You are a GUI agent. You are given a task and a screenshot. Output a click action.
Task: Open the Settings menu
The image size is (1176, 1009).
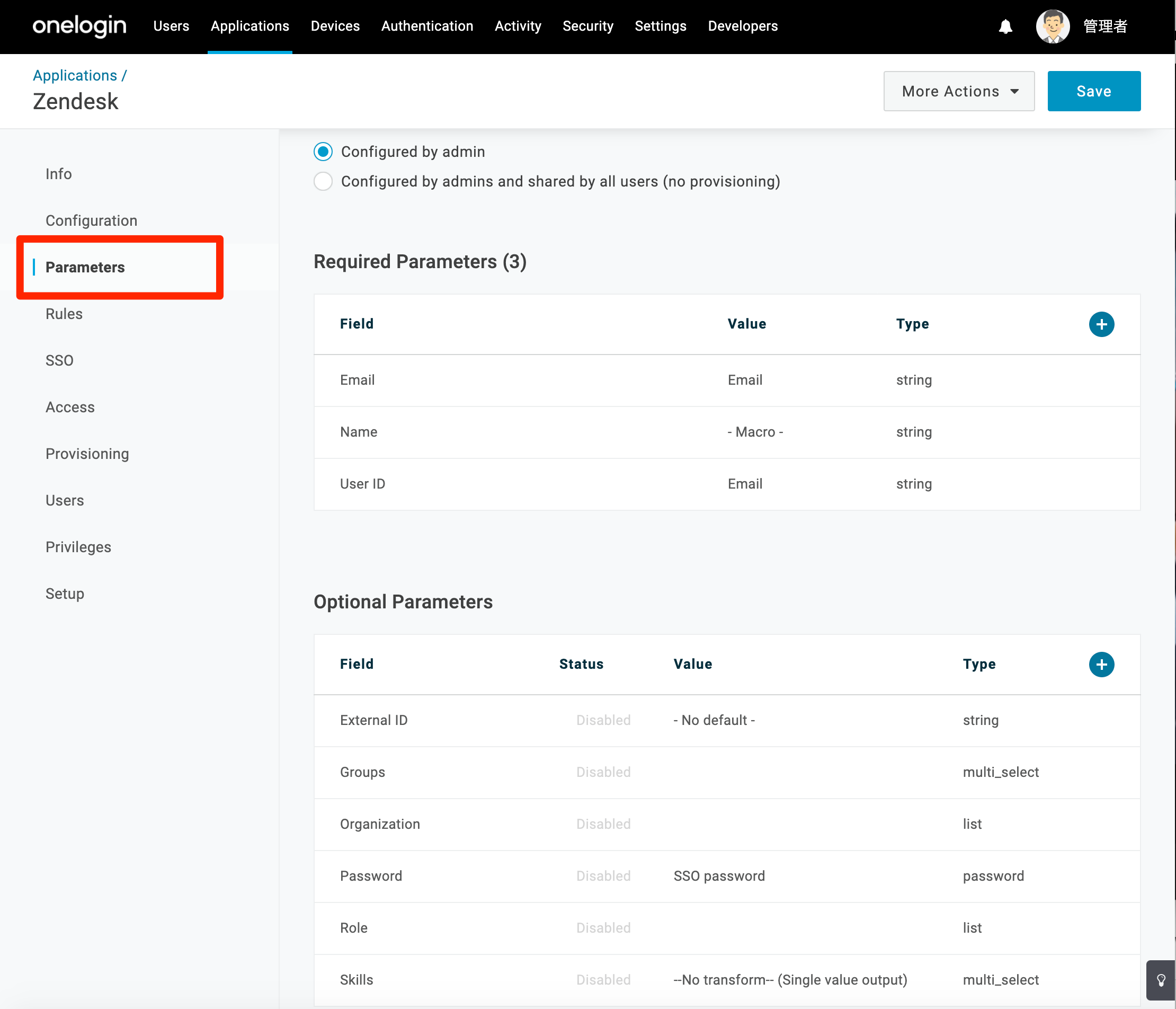[x=660, y=26]
